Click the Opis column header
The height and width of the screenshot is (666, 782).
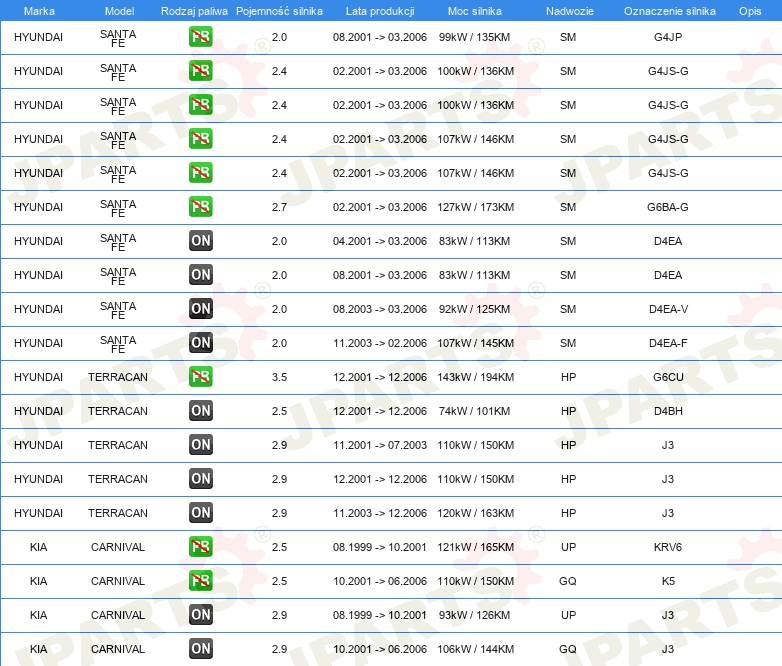click(x=750, y=11)
